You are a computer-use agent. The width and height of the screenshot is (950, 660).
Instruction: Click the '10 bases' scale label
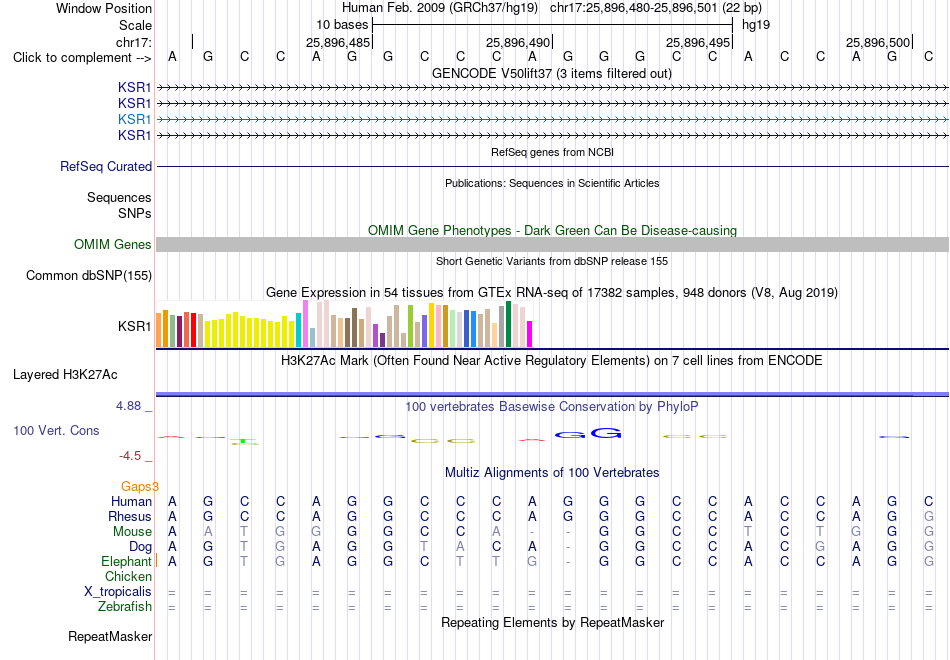(342, 25)
